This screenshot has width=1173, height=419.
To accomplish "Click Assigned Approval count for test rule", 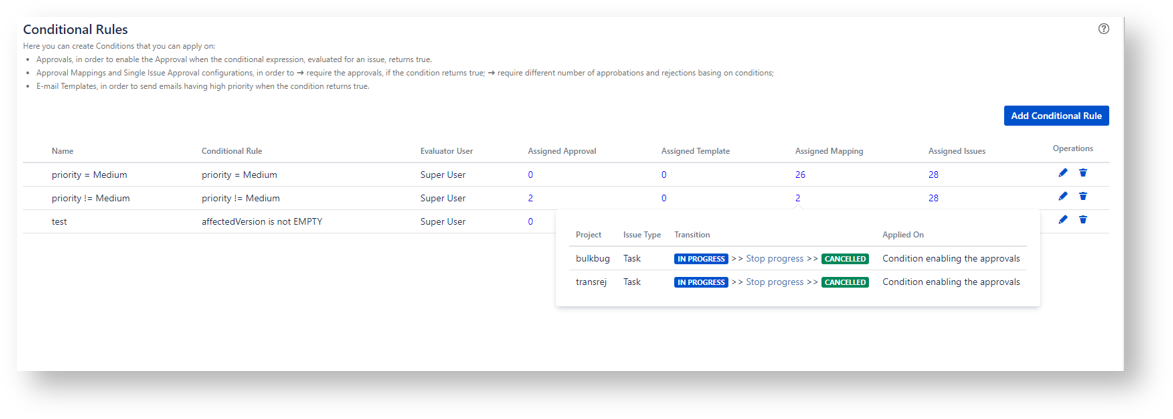I will coord(531,222).
